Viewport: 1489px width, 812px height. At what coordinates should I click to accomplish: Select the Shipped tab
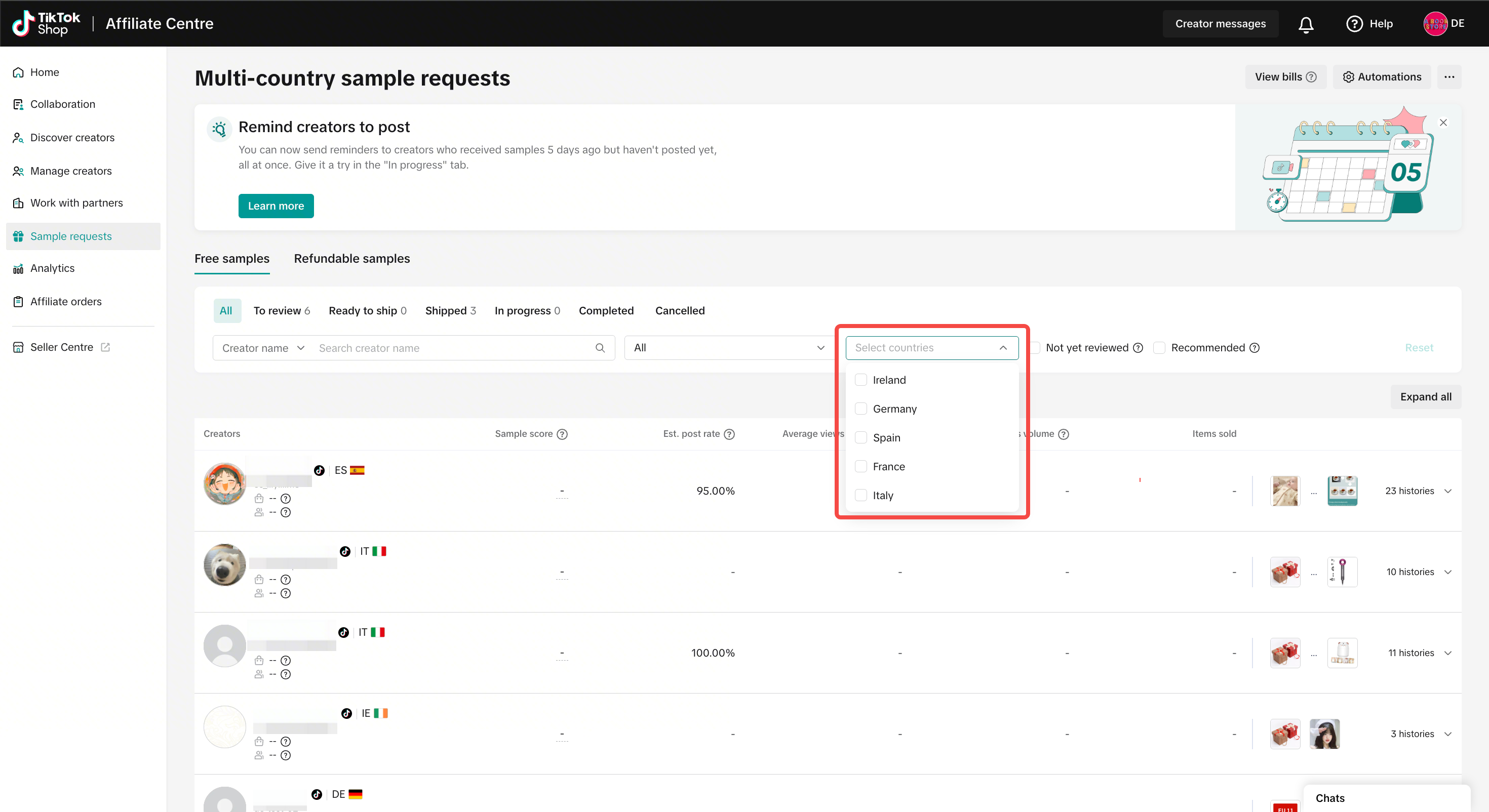[450, 311]
